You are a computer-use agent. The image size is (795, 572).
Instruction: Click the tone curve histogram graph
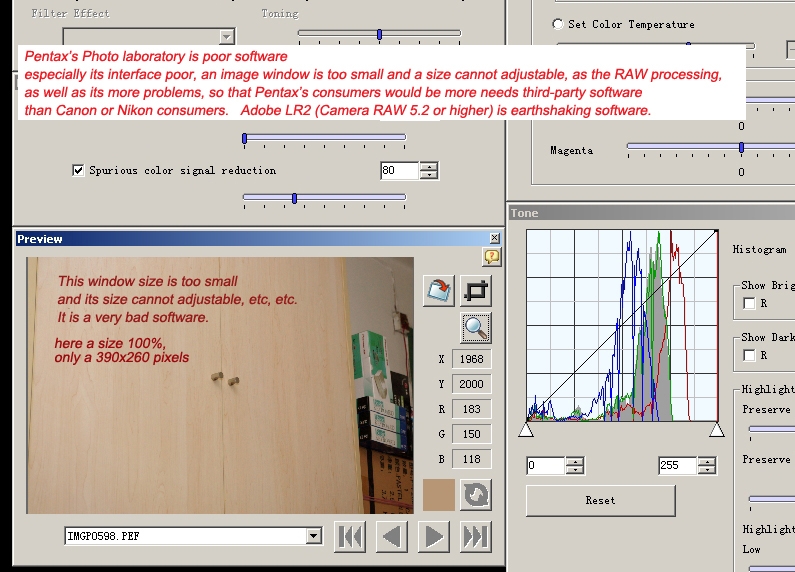pos(622,325)
